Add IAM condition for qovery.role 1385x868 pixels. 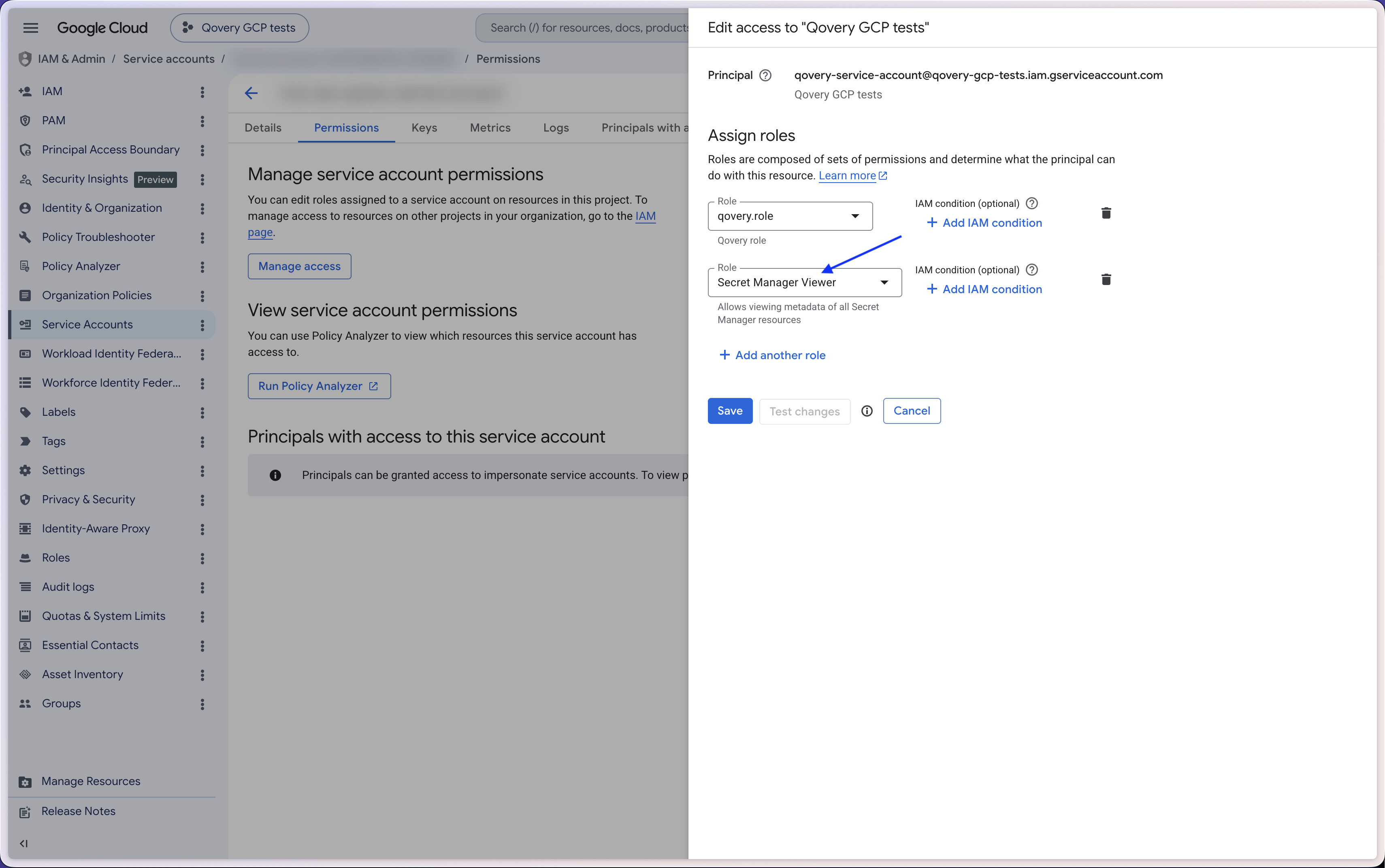click(984, 223)
